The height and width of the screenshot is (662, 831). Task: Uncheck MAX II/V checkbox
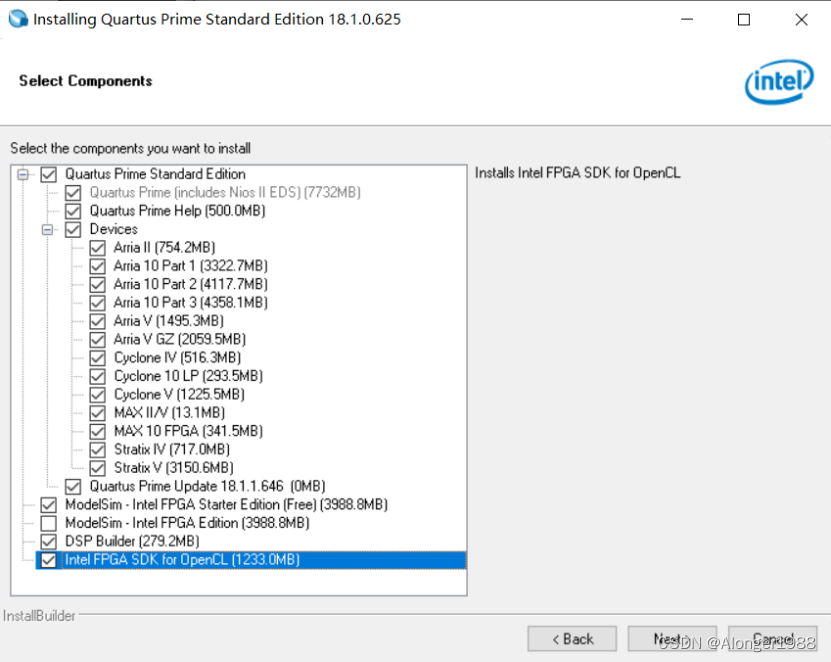pyautogui.click(x=98, y=413)
